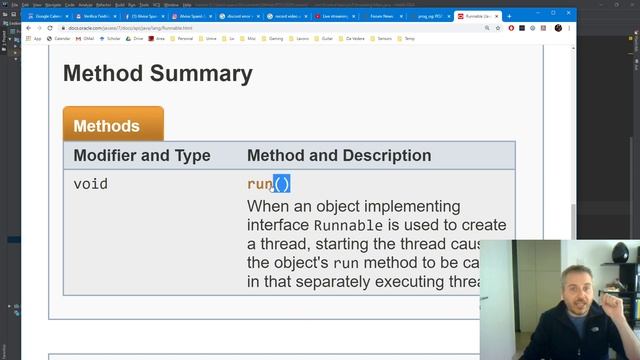This screenshot has width=640, height=360.
Task: Click the page's vertical scrollbar thumb
Action: point(573,222)
